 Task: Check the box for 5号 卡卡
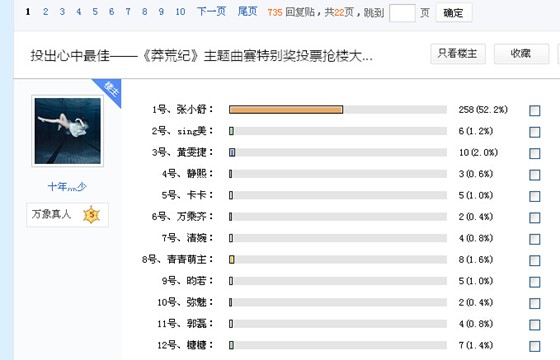pos(535,196)
